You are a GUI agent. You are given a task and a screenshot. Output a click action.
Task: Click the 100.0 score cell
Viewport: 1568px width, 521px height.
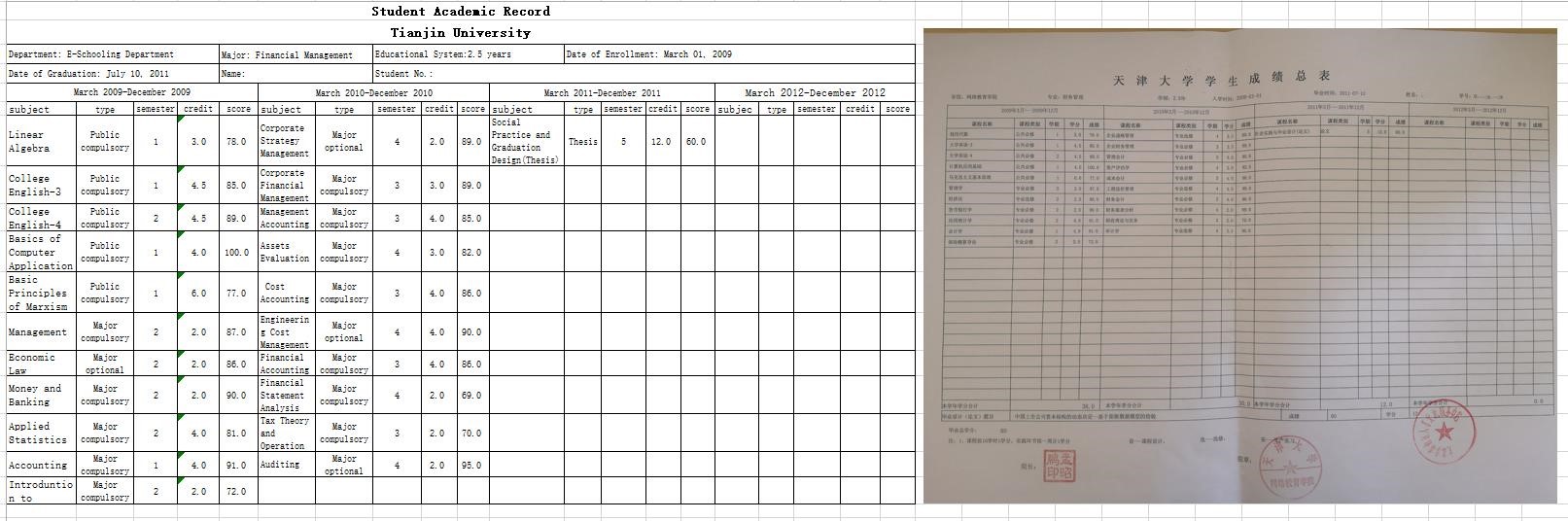pyautogui.click(x=237, y=253)
